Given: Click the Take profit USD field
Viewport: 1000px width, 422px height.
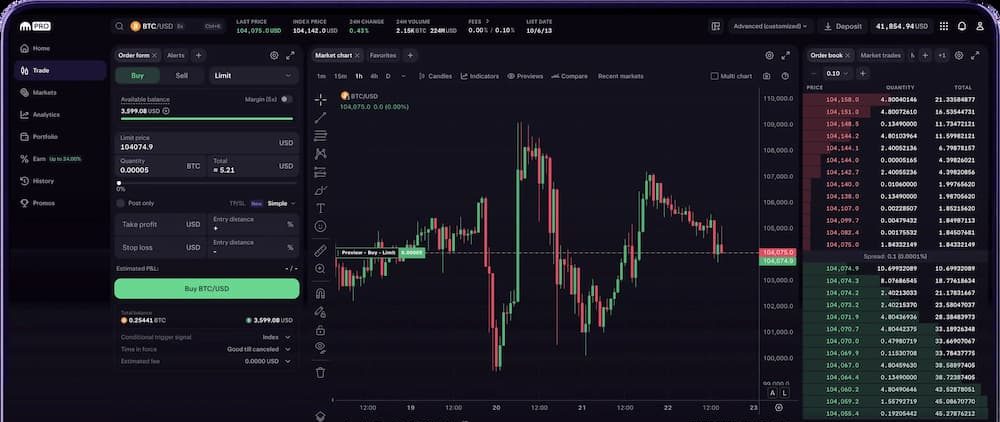Looking at the screenshot, I should tap(161, 224).
